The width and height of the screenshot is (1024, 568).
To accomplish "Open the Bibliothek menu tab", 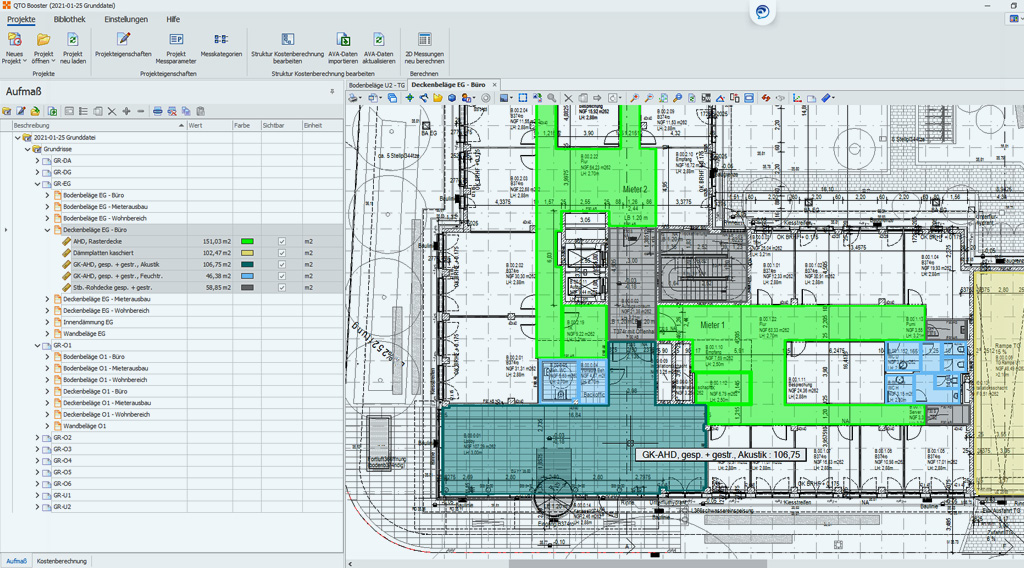I will [69, 19].
